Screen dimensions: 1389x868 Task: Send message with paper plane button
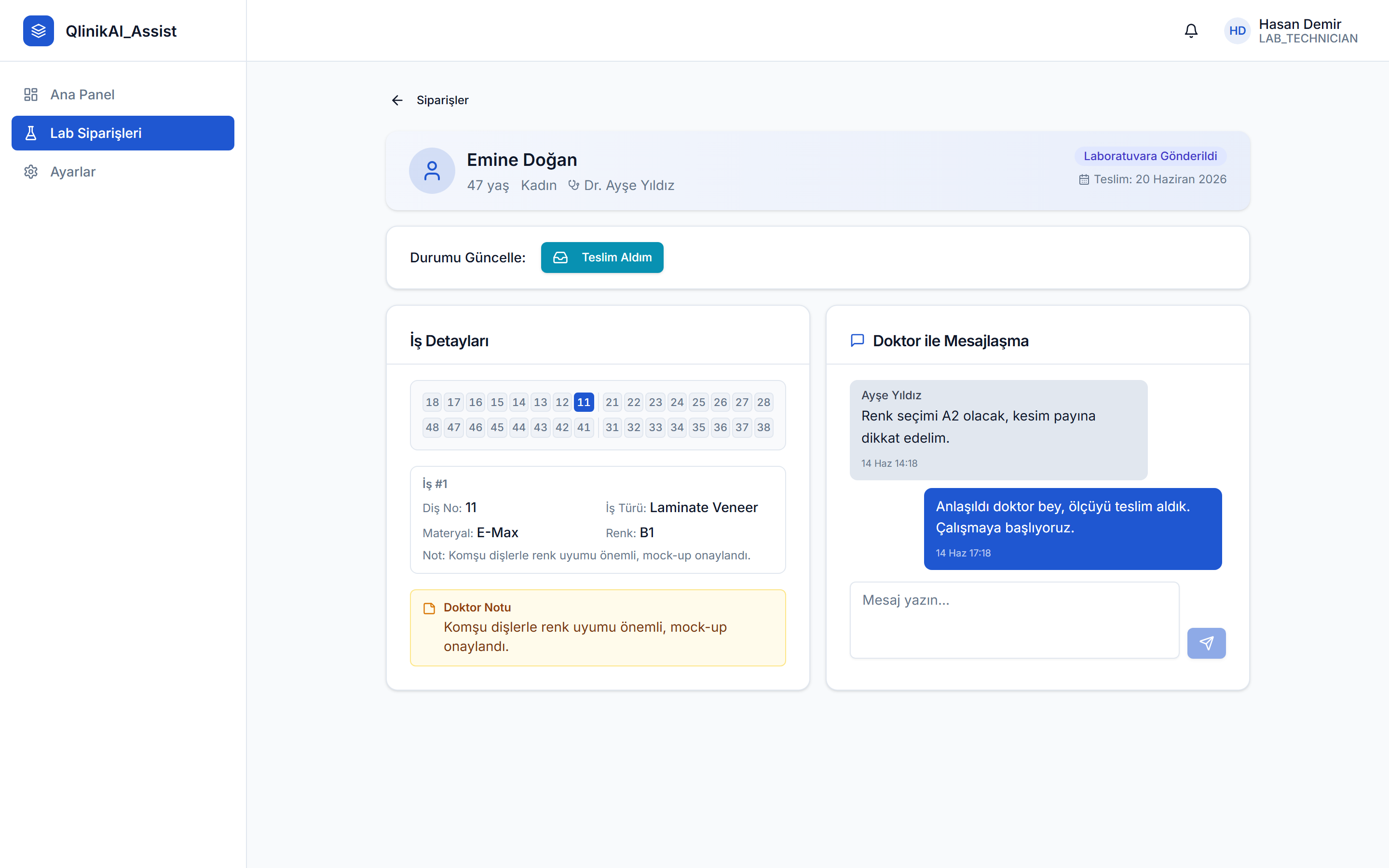point(1206,643)
